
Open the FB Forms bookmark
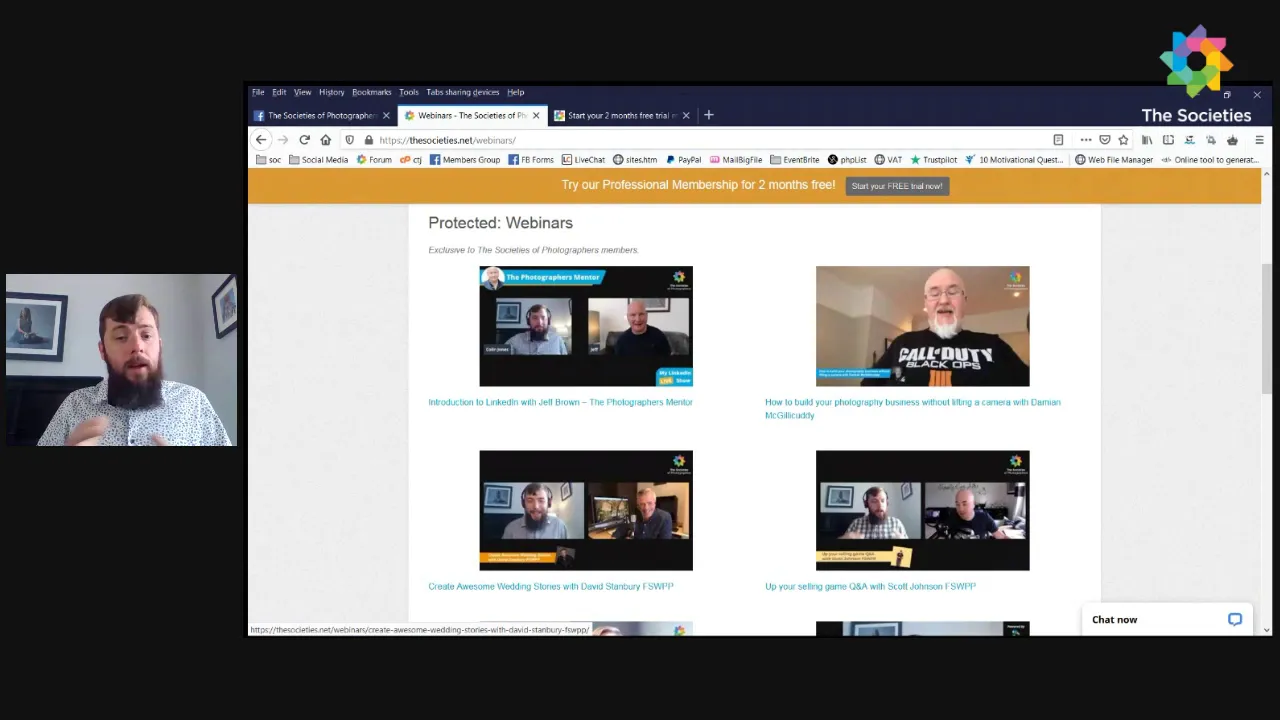click(531, 160)
